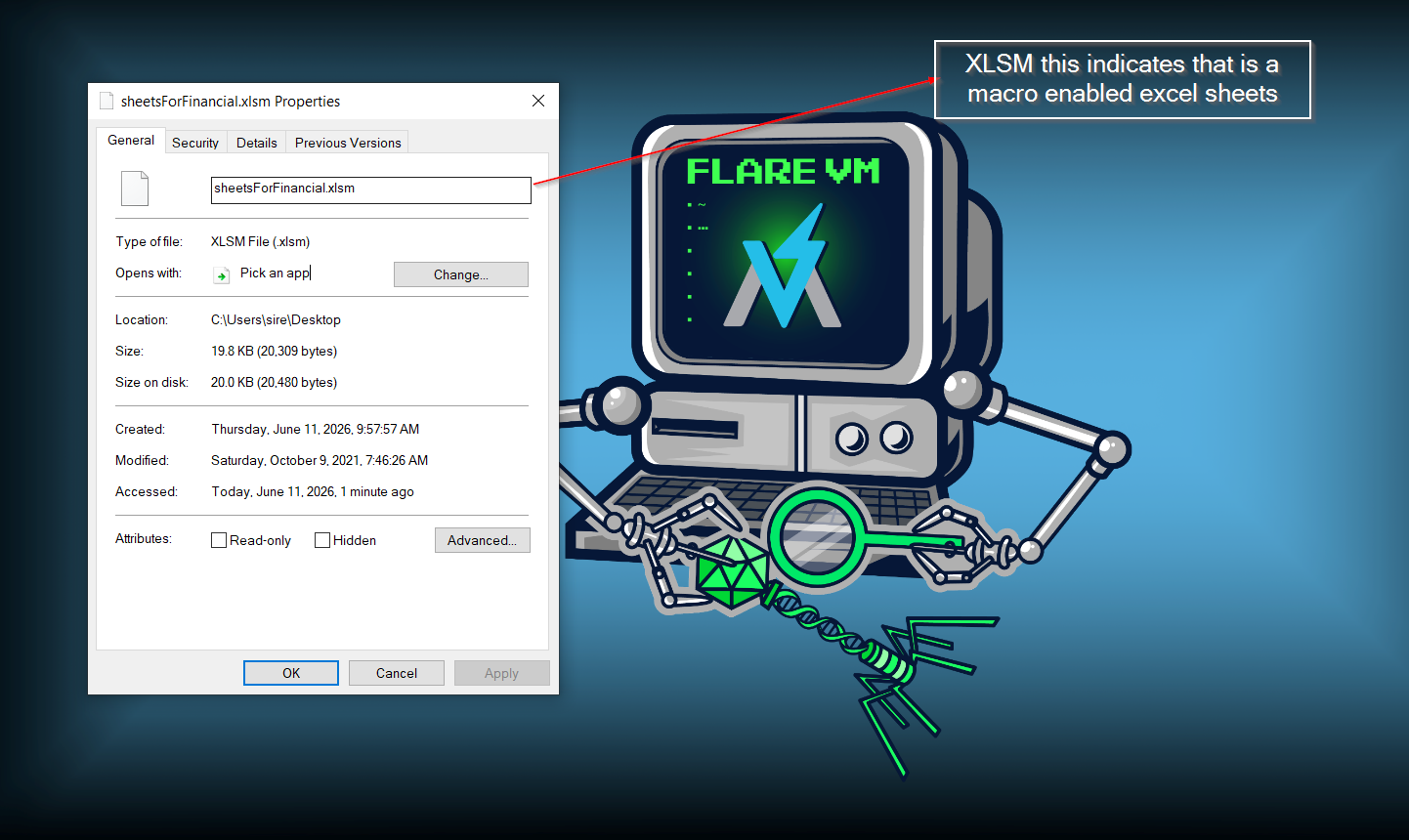1409x840 pixels.
Task: Click the size on disk value 20.0 KB
Action: pyautogui.click(x=274, y=382)
